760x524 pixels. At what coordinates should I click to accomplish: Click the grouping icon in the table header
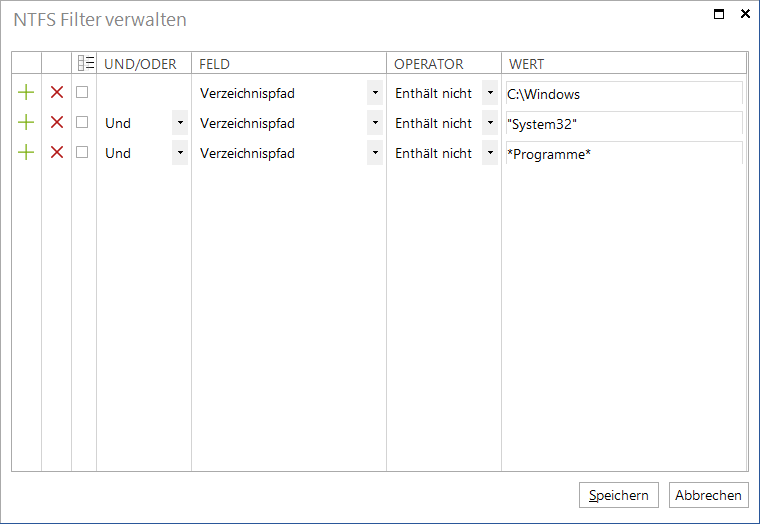point(86,63)
